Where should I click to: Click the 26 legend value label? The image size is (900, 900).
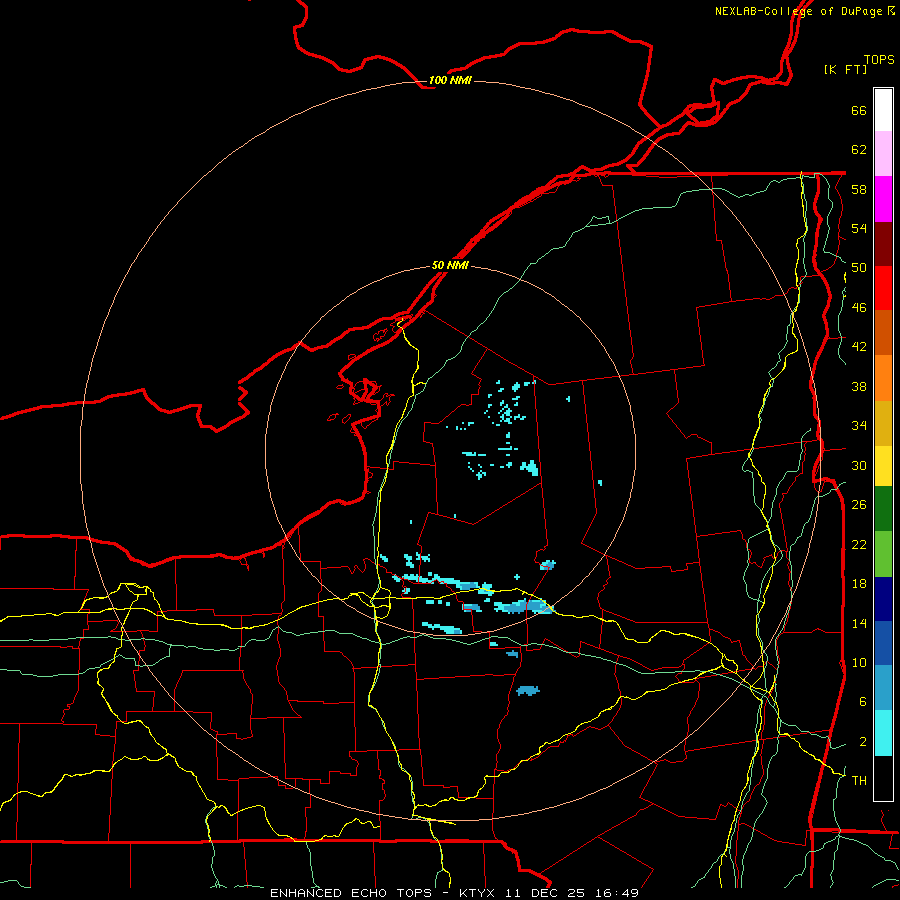click(x=859, y=505)
